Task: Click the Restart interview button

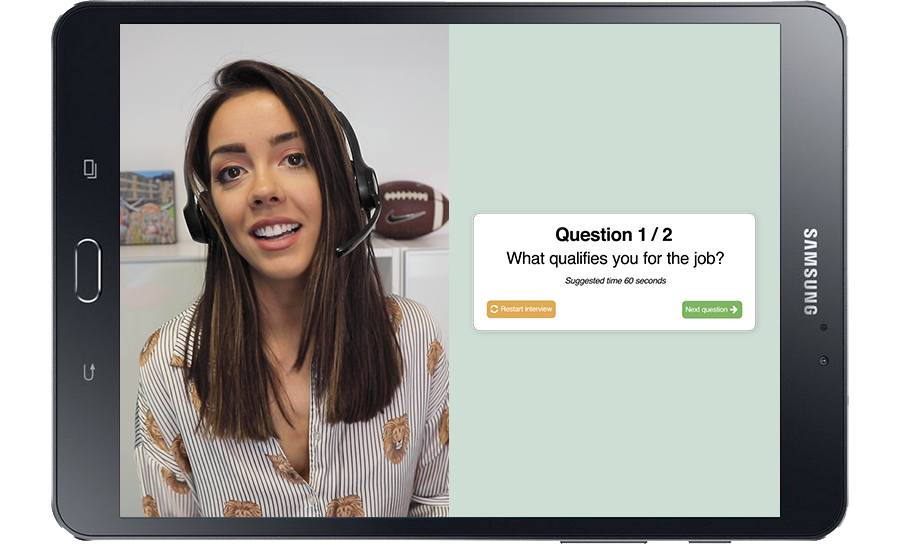Action: [x=521, y=309]
